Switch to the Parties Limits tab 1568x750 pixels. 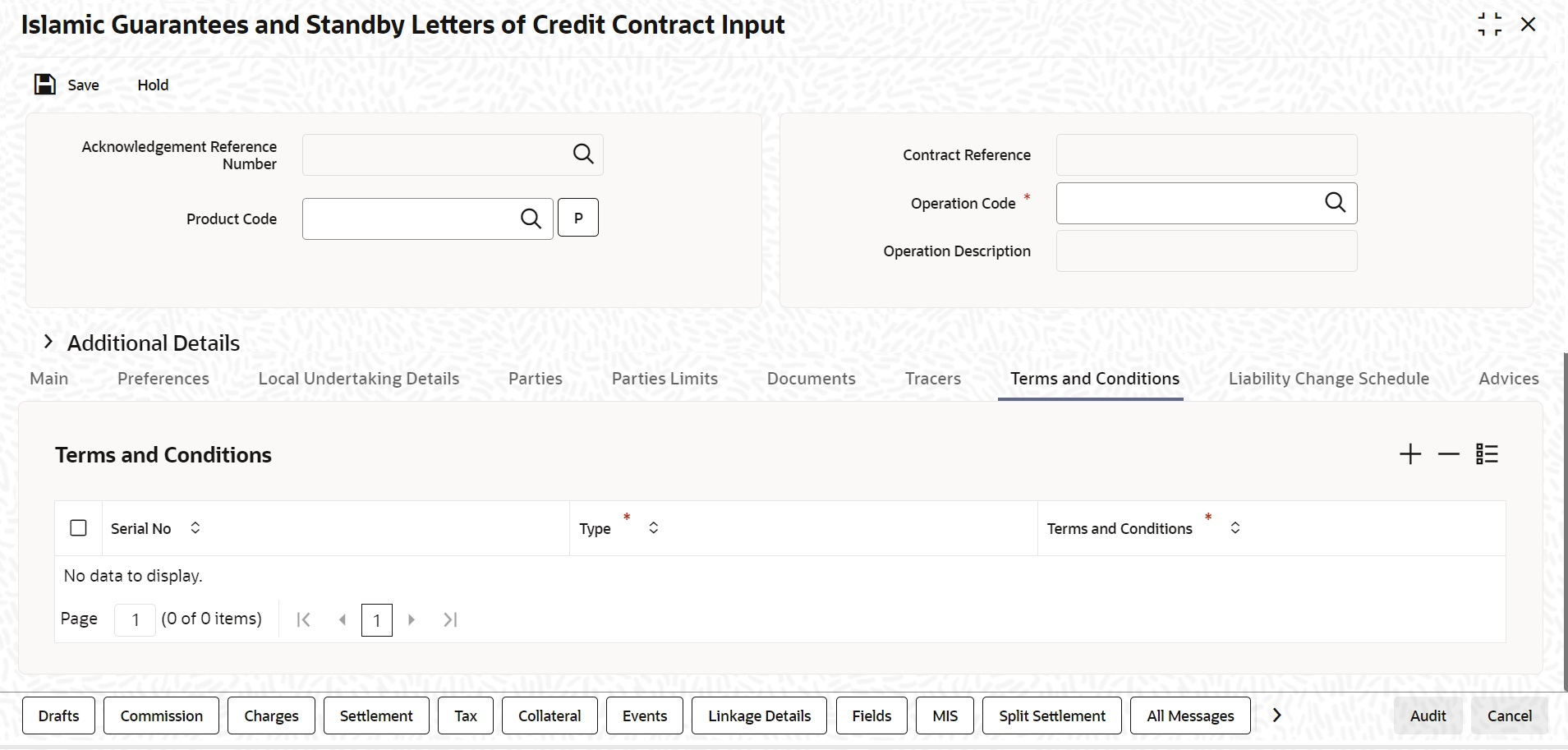coord(664,379)
